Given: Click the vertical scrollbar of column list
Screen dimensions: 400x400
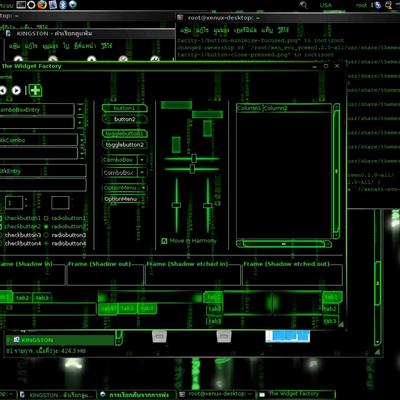Looking at the screenshot, I should click(x=336, y=171).
